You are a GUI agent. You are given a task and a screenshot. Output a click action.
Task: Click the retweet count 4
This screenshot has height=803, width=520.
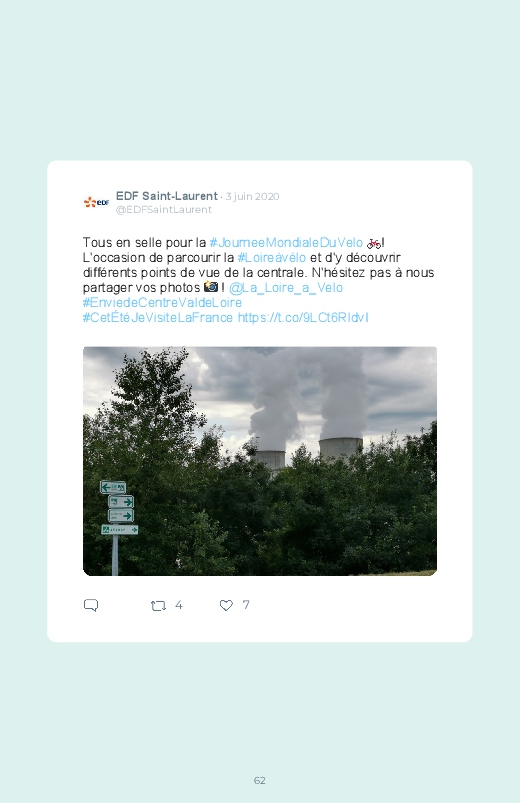coord(178,605)
